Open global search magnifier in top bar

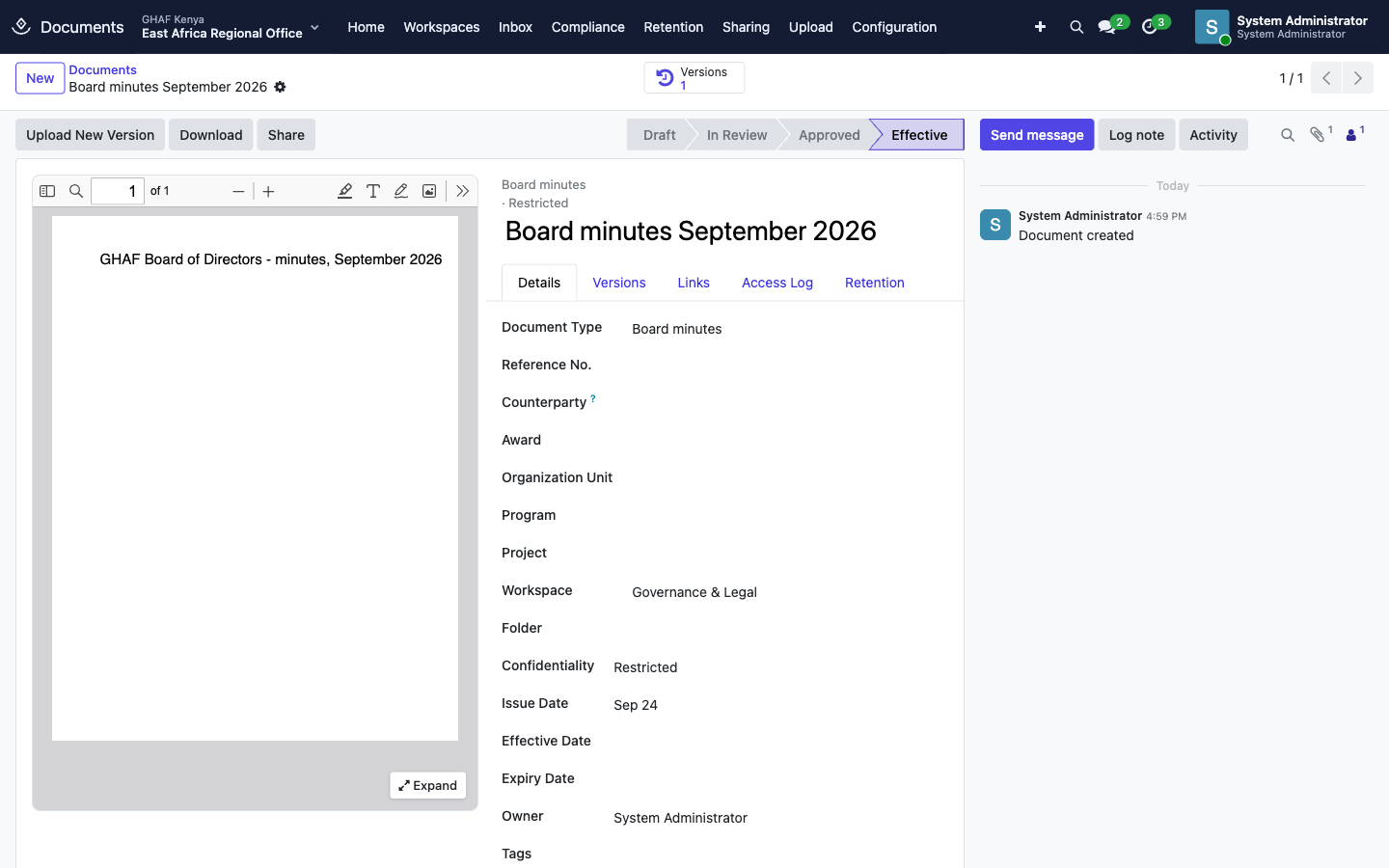coord(1076,27)
